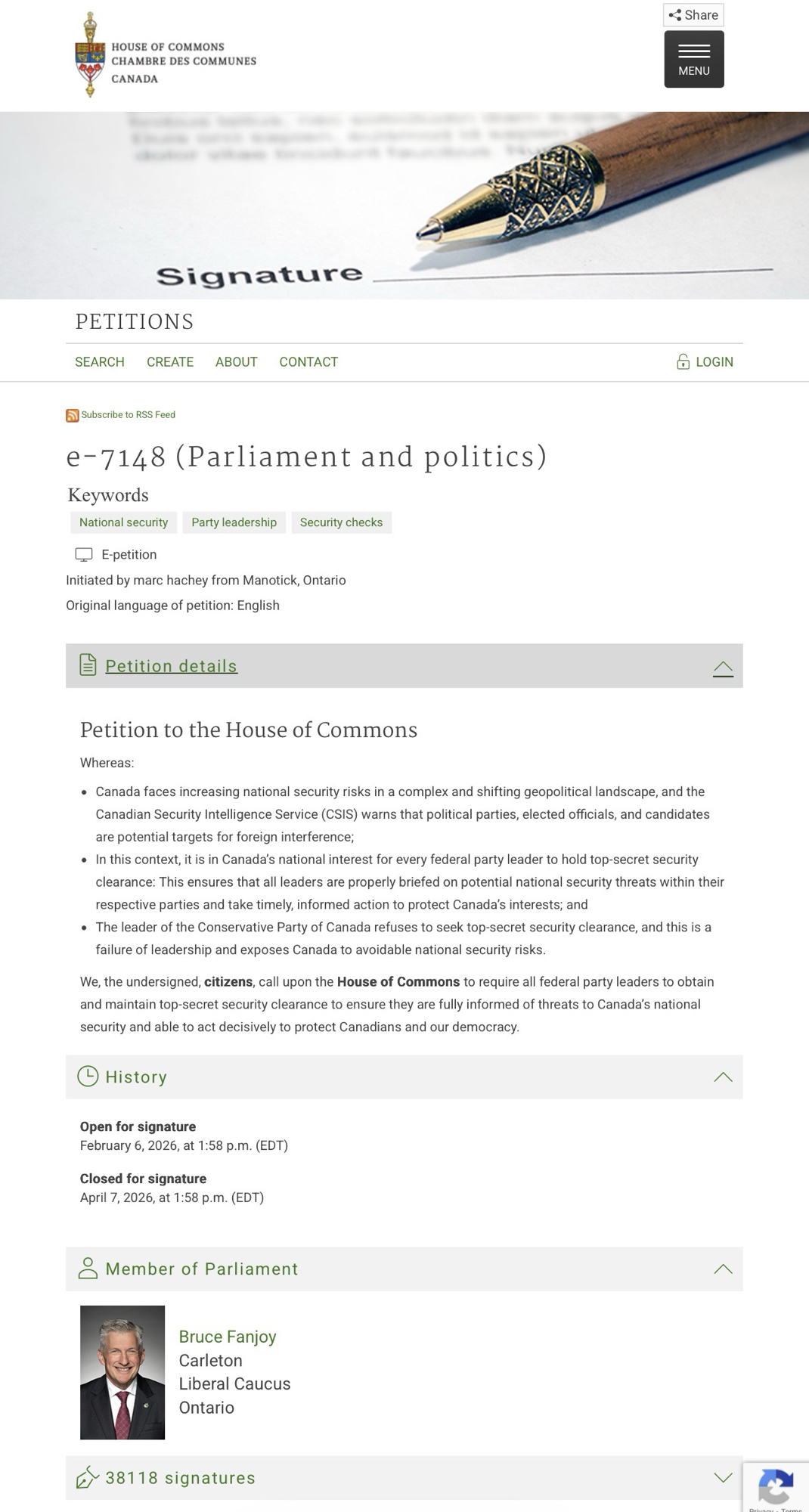Expand the 38118 signatures section
The image size is (809, 1512).
[723, 1477]
